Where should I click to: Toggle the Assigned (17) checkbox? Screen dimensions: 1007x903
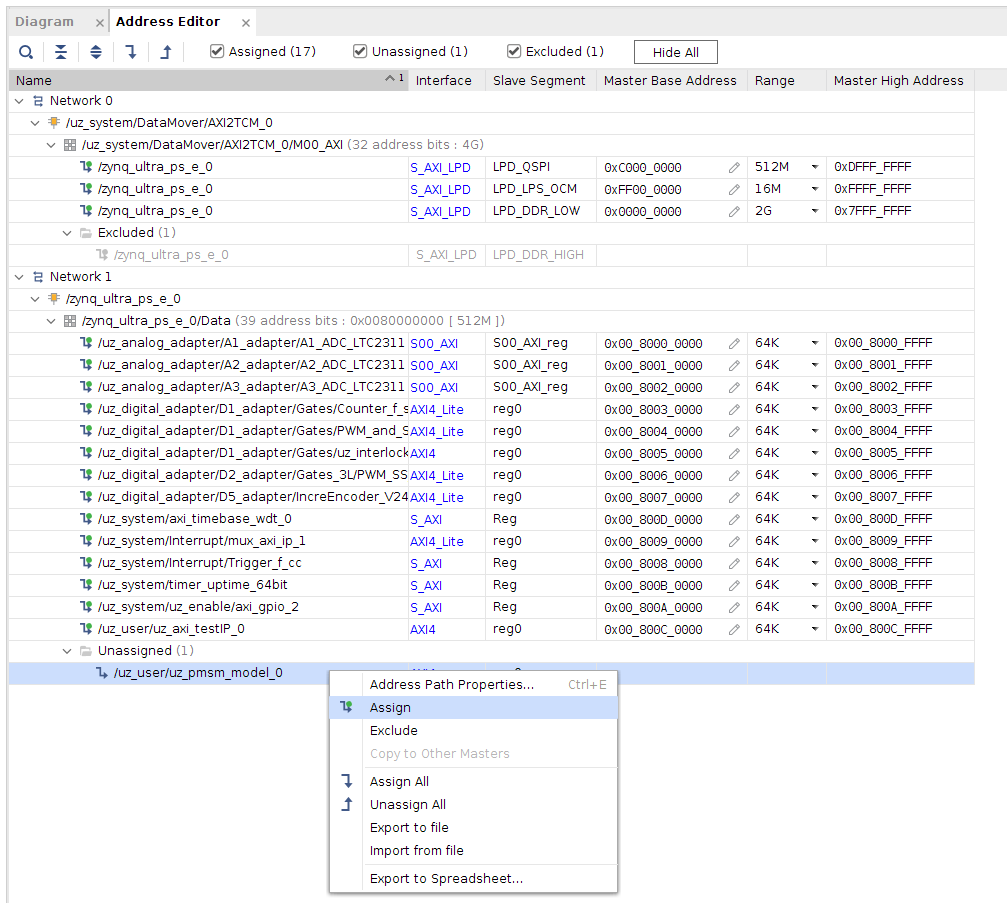click(x=217, y=52)
